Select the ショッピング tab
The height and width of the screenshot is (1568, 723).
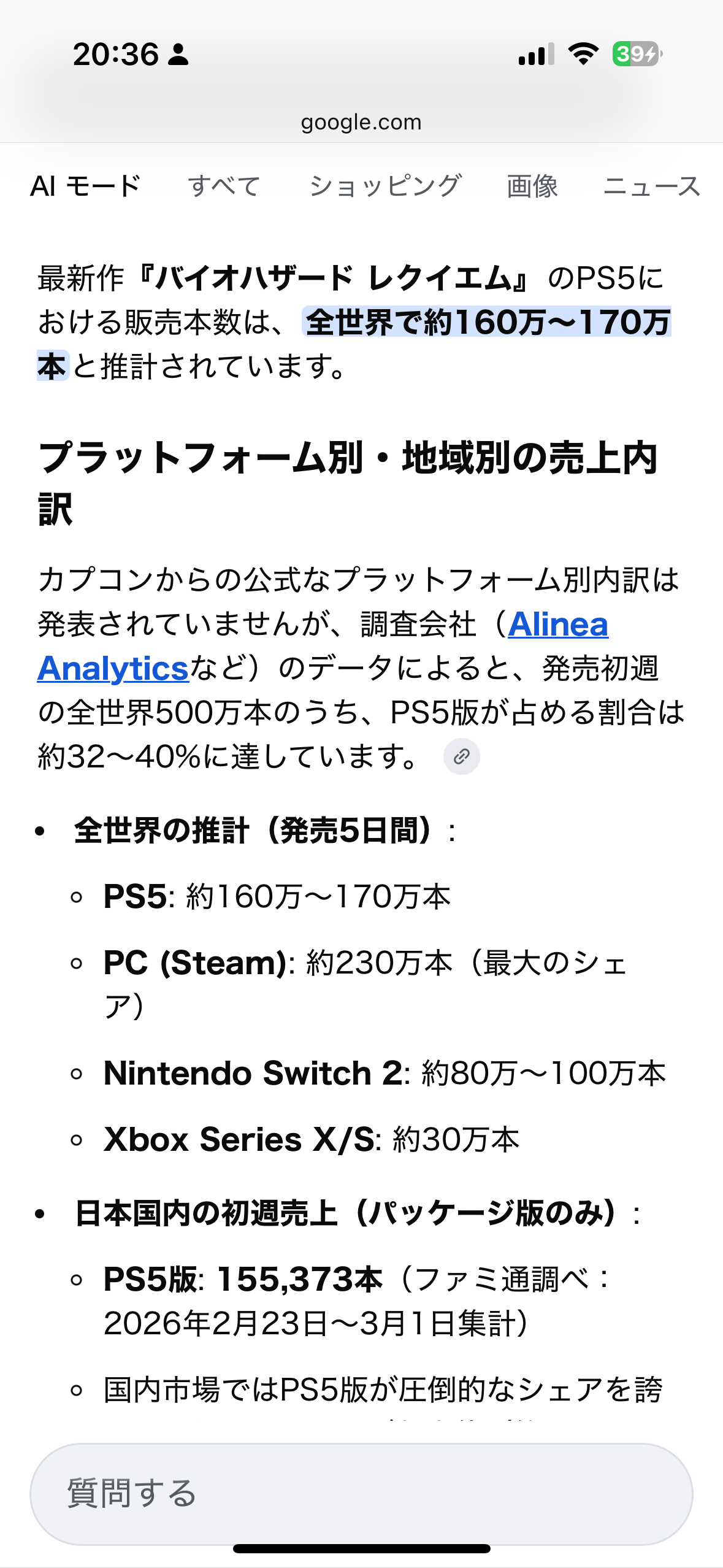(385, 186)
